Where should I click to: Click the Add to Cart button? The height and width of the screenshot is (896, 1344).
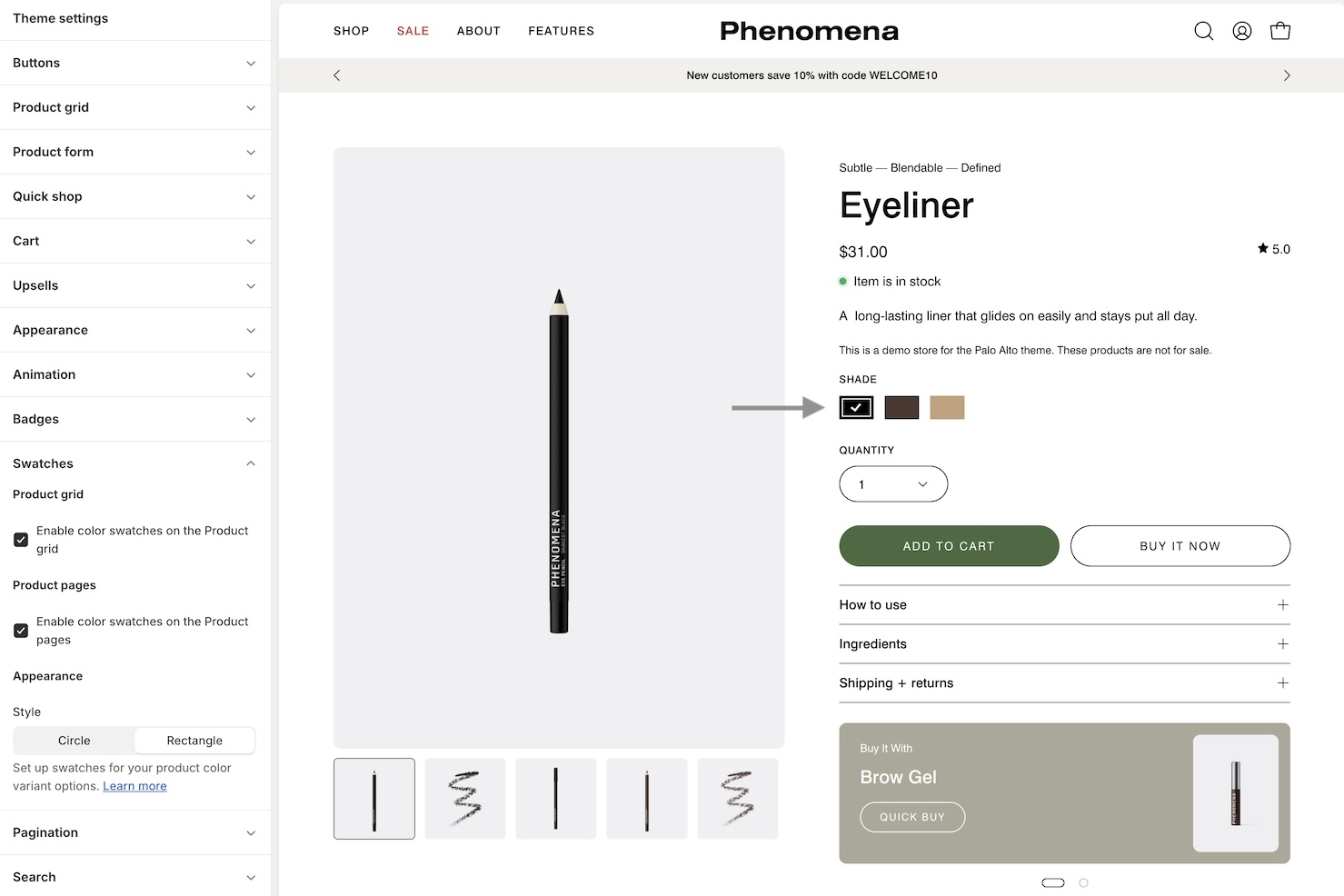click(x=948, y=546)
